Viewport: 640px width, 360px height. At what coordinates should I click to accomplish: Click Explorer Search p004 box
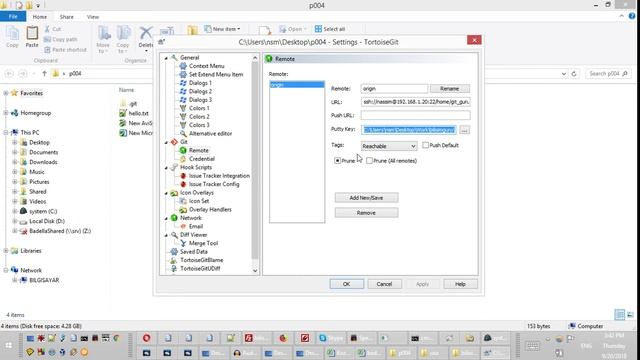coord(608,73)
